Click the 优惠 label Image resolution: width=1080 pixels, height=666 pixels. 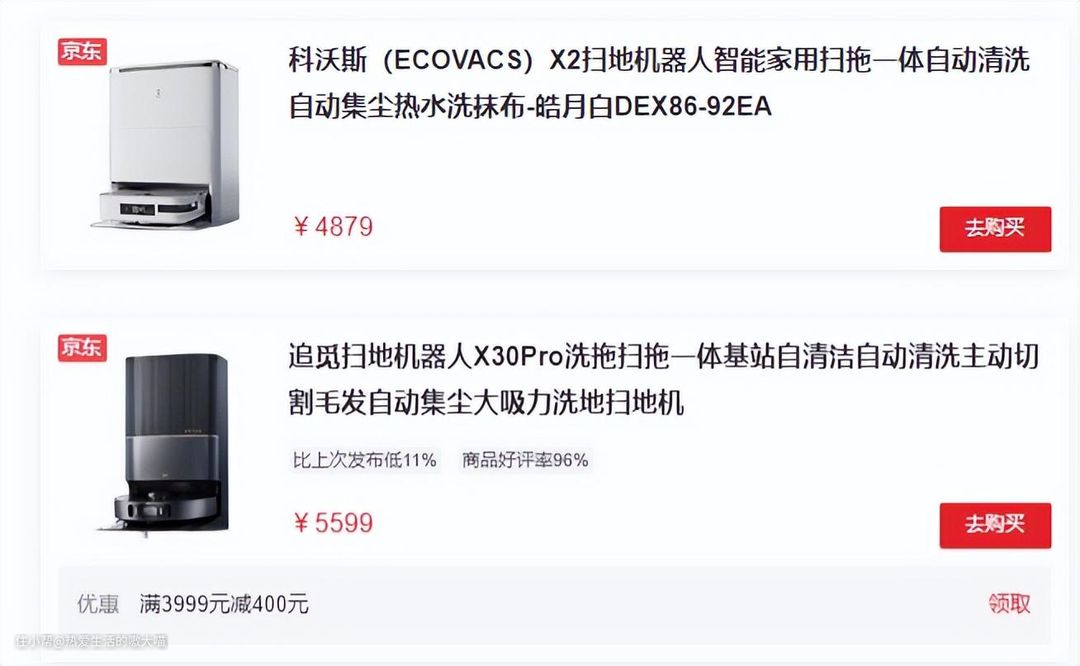click(x=98, y=604)
